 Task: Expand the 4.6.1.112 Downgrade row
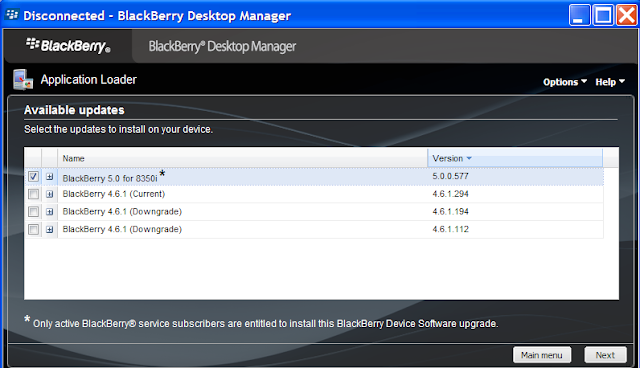coord(50,230)
